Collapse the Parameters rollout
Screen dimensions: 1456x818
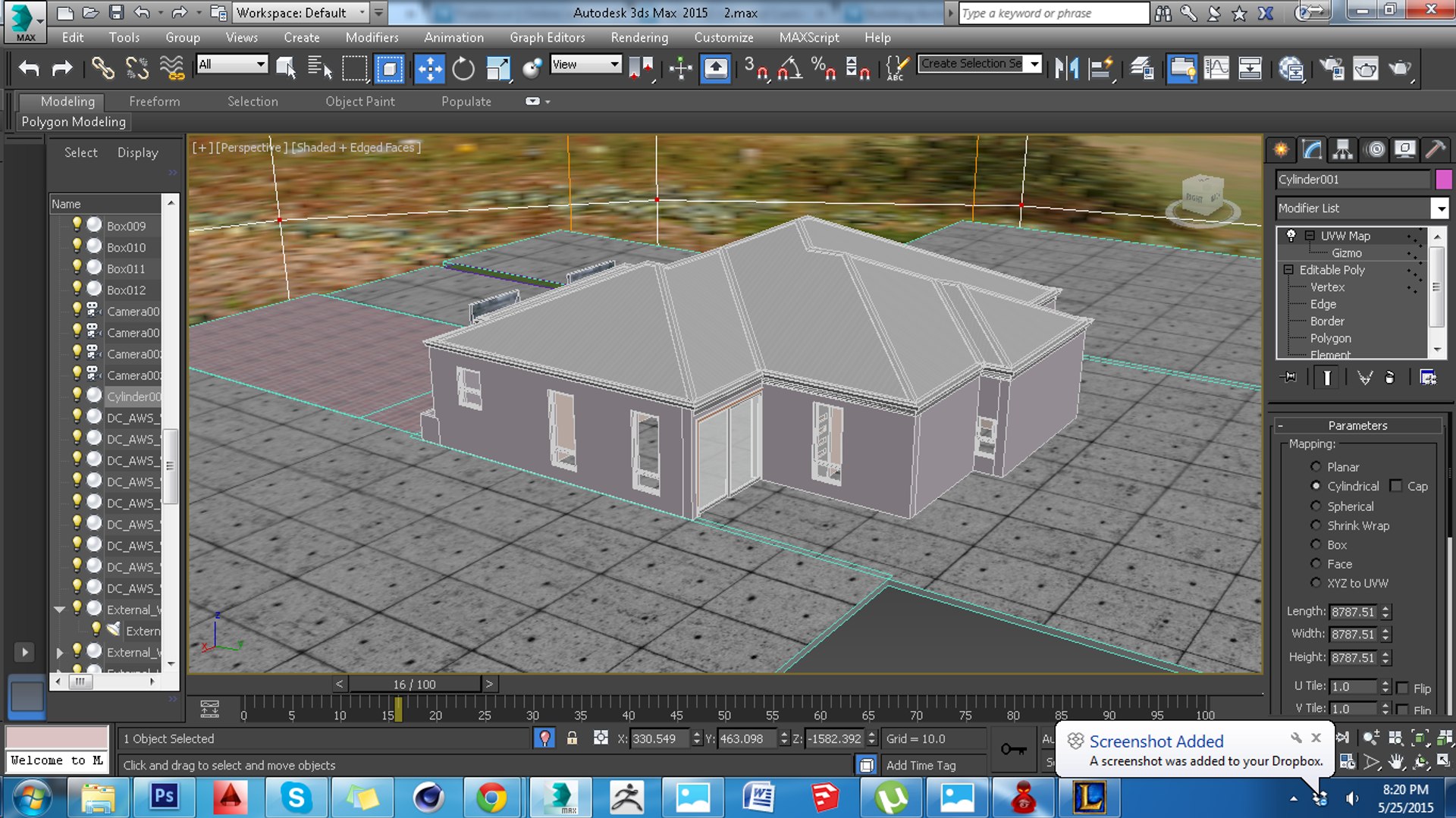point(1281,426)
